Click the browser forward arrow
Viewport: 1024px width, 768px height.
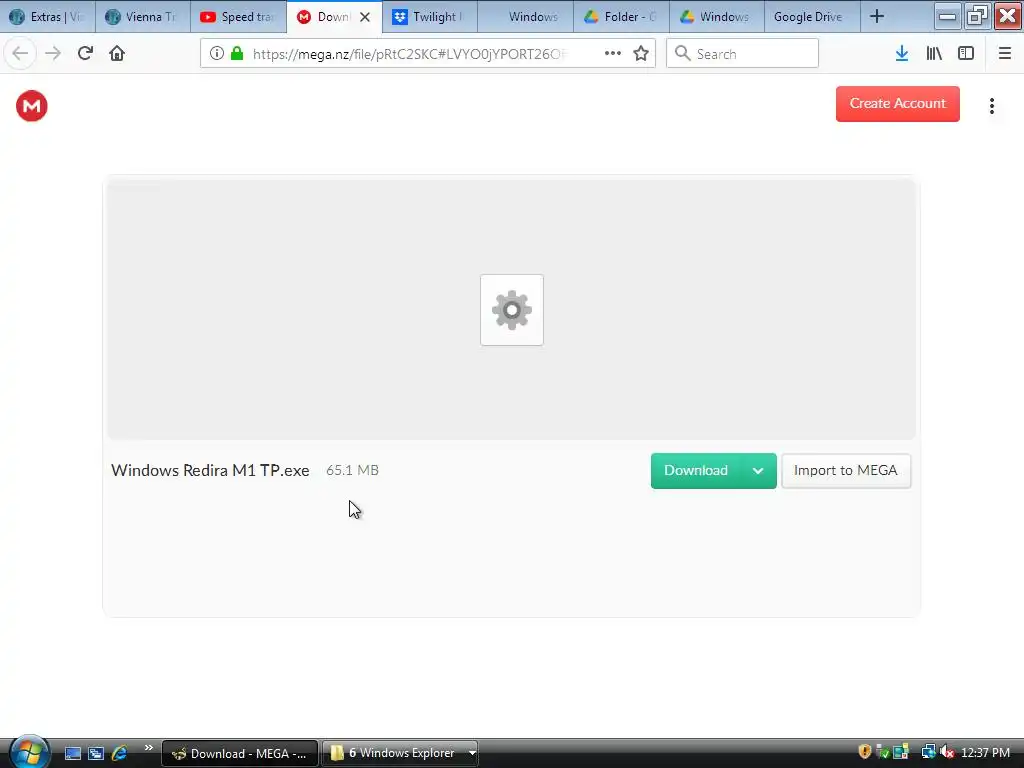(53, 54)
